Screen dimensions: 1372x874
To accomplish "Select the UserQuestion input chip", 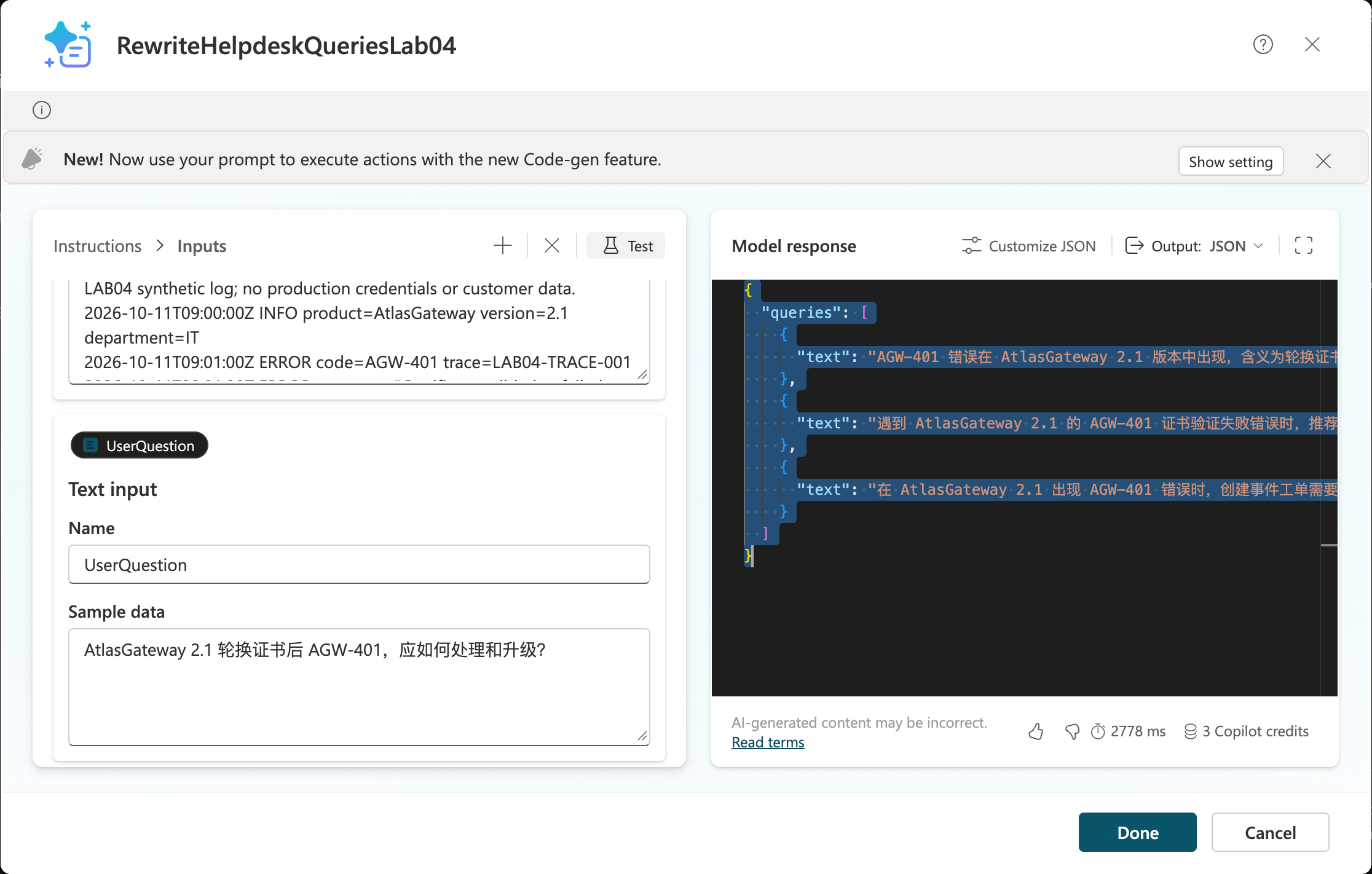I will pyautogui.click(x=140, y=446).
